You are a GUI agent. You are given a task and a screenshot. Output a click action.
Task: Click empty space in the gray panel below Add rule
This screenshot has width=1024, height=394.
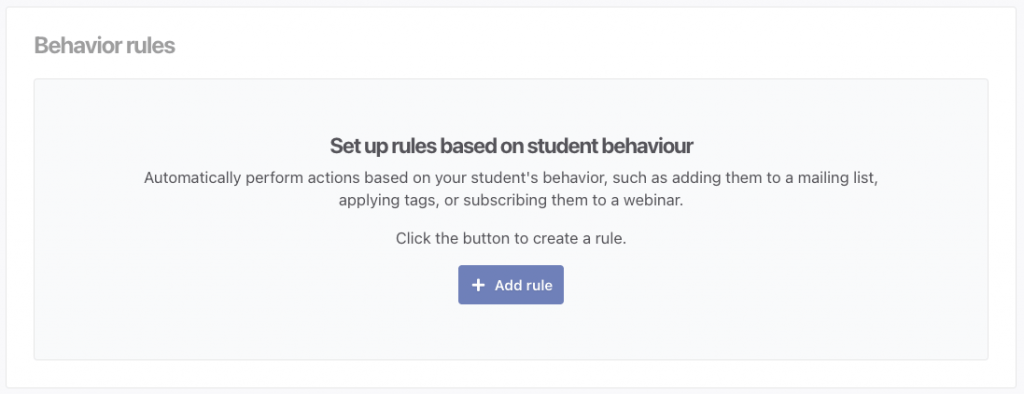point(511,333)
